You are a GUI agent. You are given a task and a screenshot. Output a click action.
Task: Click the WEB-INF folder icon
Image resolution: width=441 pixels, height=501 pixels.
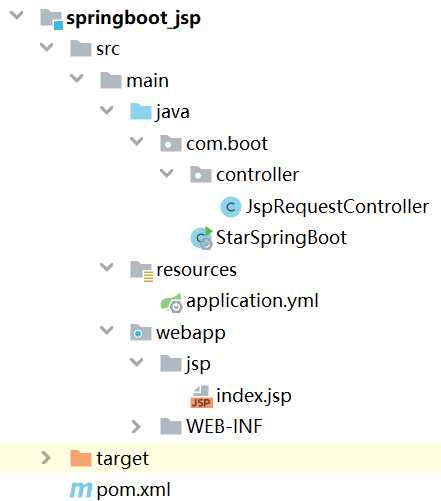(x=171, y=426)
